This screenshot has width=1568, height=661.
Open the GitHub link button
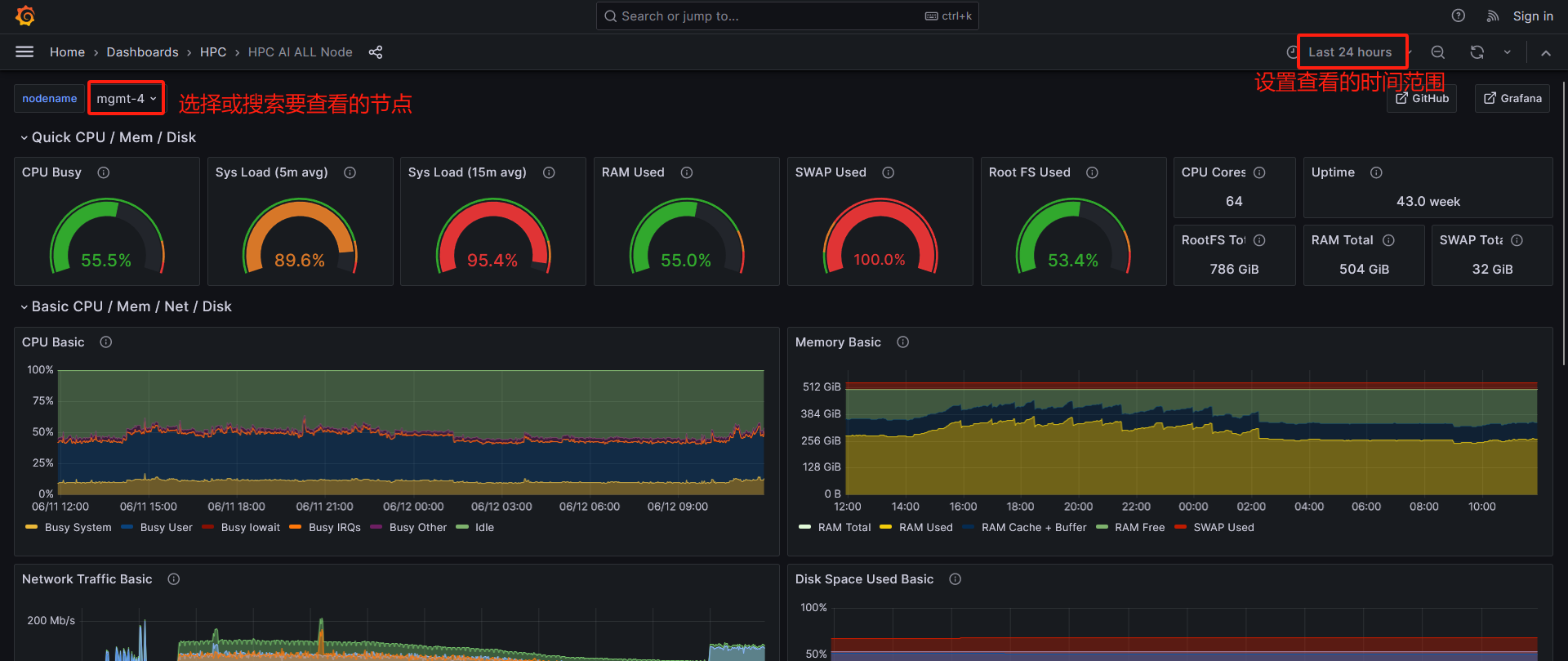pos(1422,98)
